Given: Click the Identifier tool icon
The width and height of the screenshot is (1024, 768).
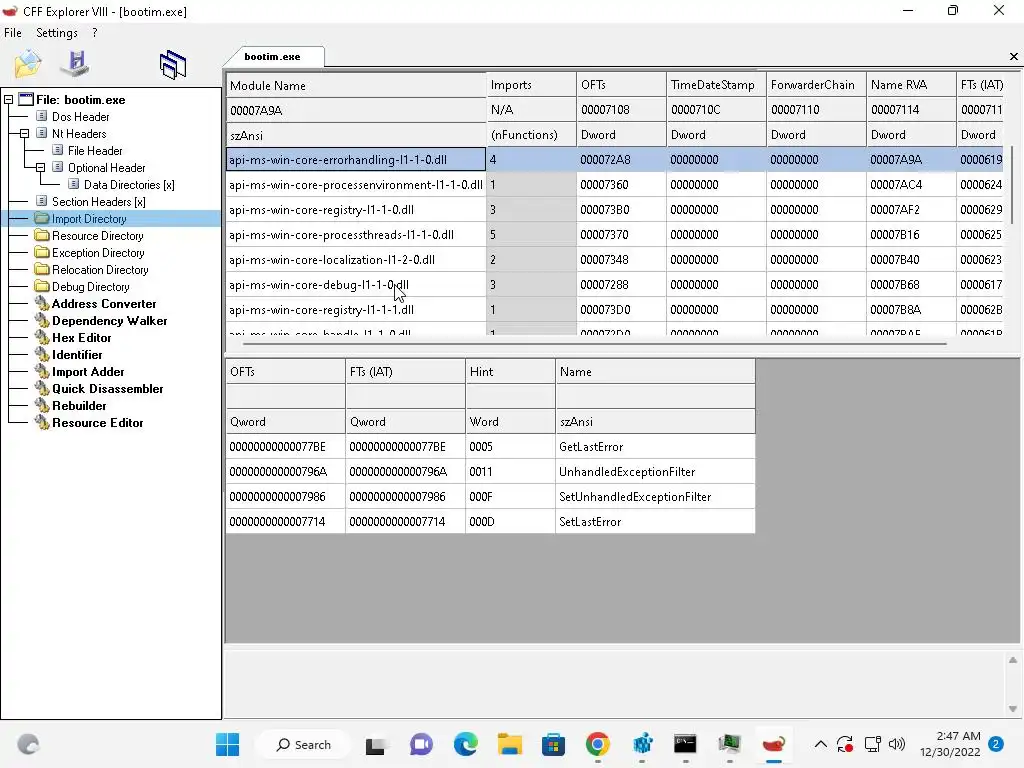Looking at the screenshot, I should pyautogui.click(x=42, y=354).
